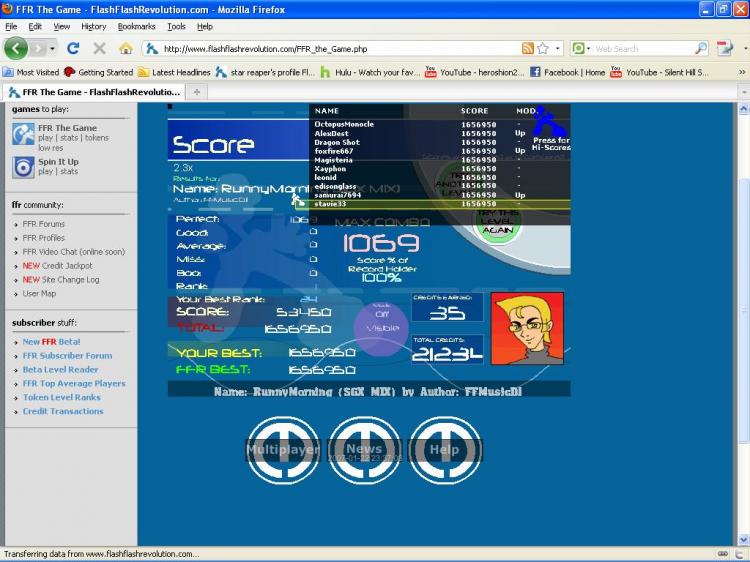Image resolution: width=750 pixels, height=562 pixels.
Task: Open a new tab with the plus button
Action: pyautogui.click(x=197, y=92)
